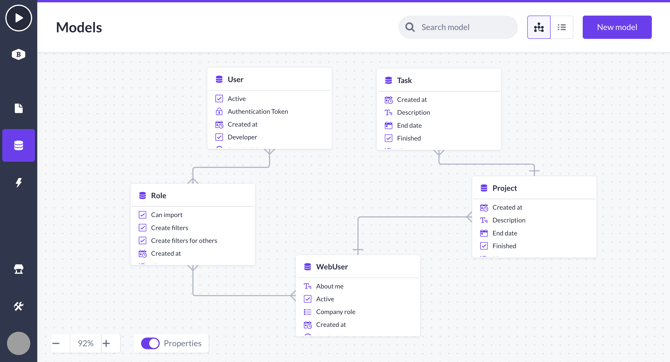
Task: Select the WebUser model card title
Action: pyautogui.click(x=332, y=267)
